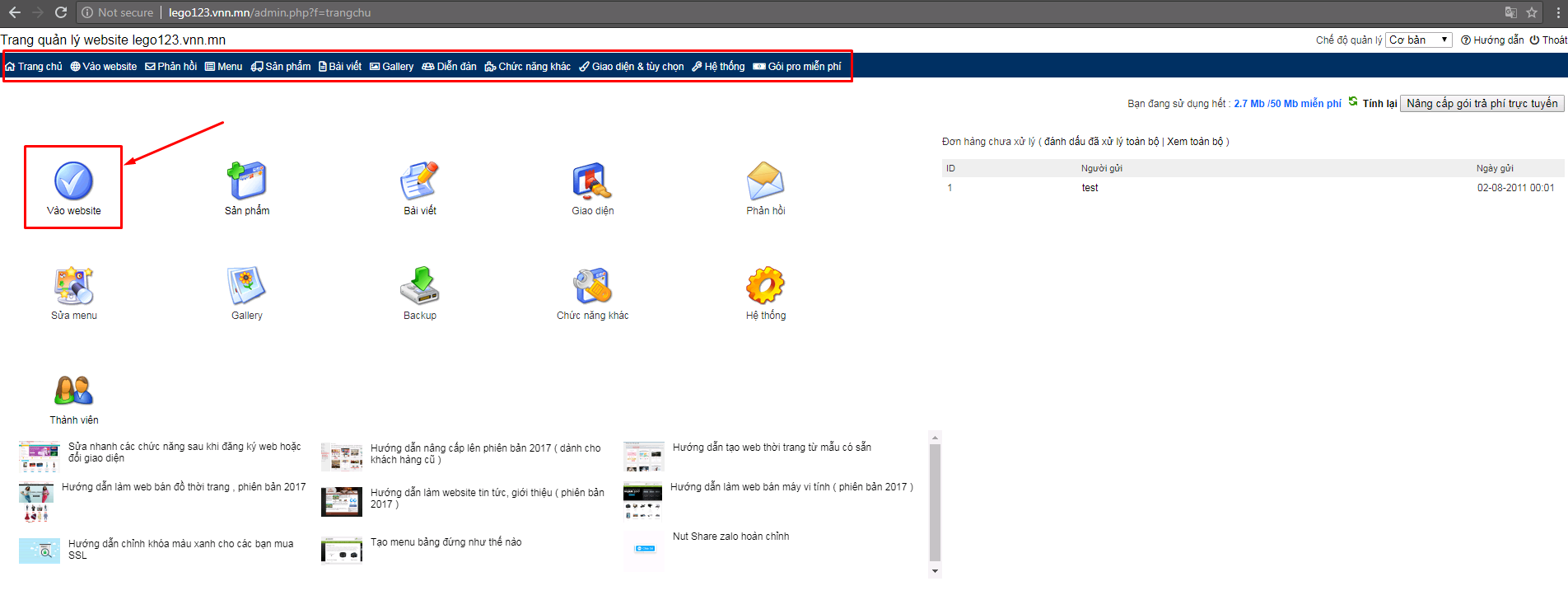The height and width of the screenshot is (614, 1568).
Task: Open the Thành viên users icon
Action: tap(74, 390)
